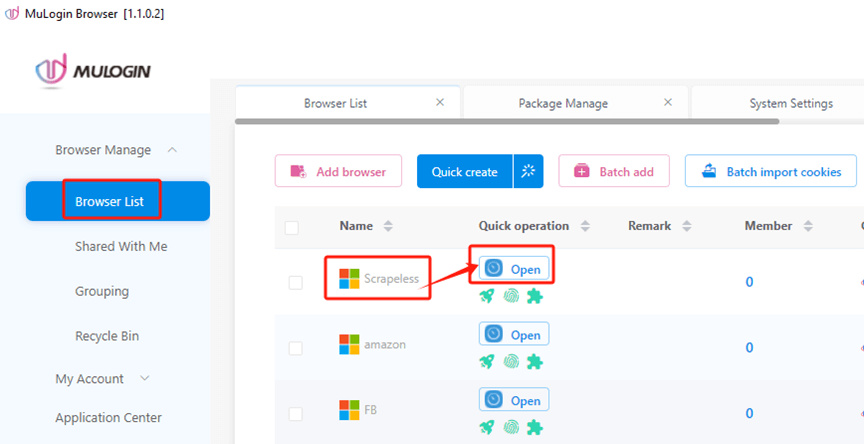This screenshot has width=864, height=444.
Task: Click the fingerprint icon in Scrapeless row
Action: click(x=511, y=296)
